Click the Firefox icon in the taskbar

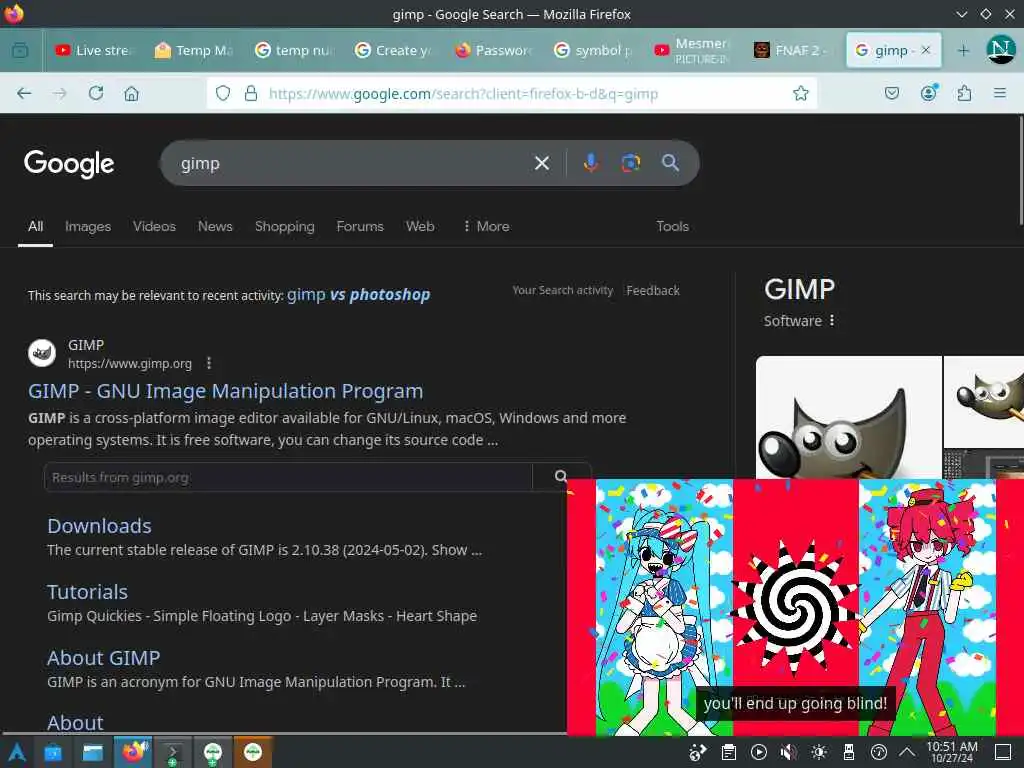tap(133, 752)
